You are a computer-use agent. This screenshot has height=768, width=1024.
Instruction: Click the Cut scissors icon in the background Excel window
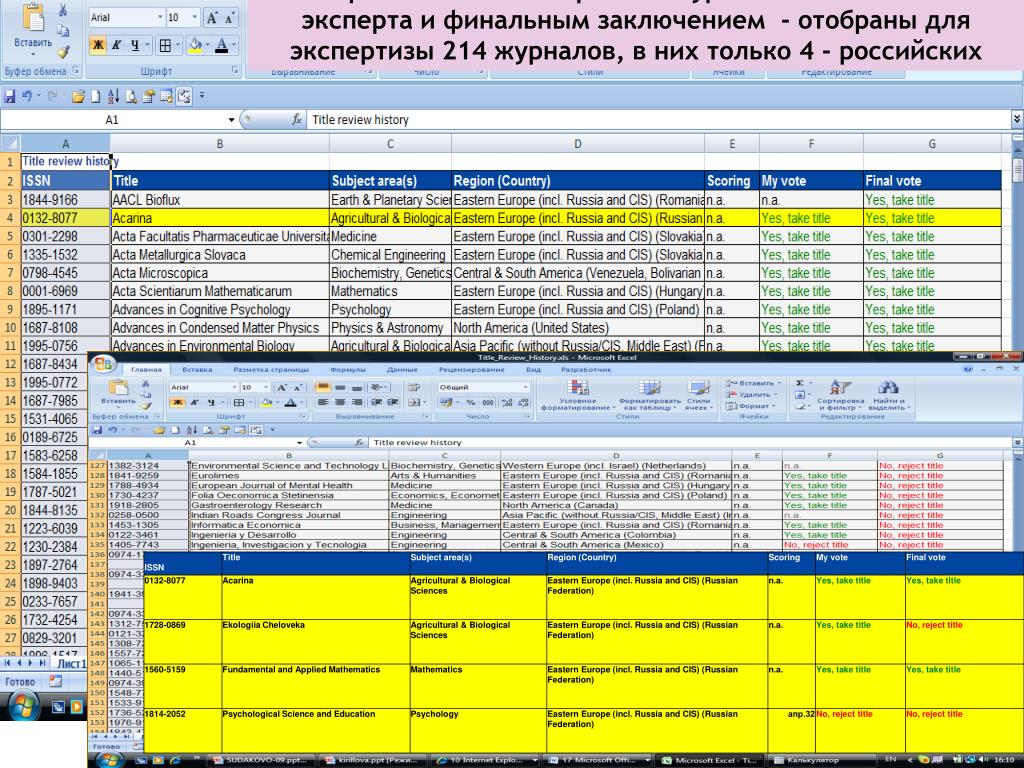(63, 10)
